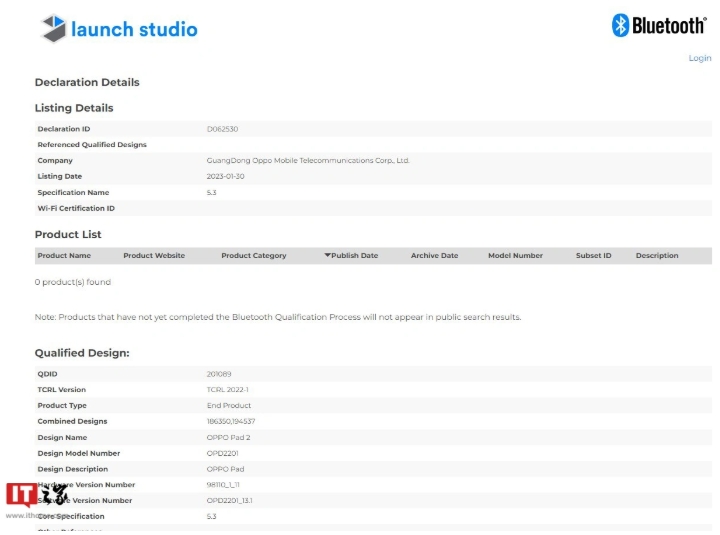The image size is (720, 535).
Task: Sort table by Product Name column
Action: [x=64, y=256]
